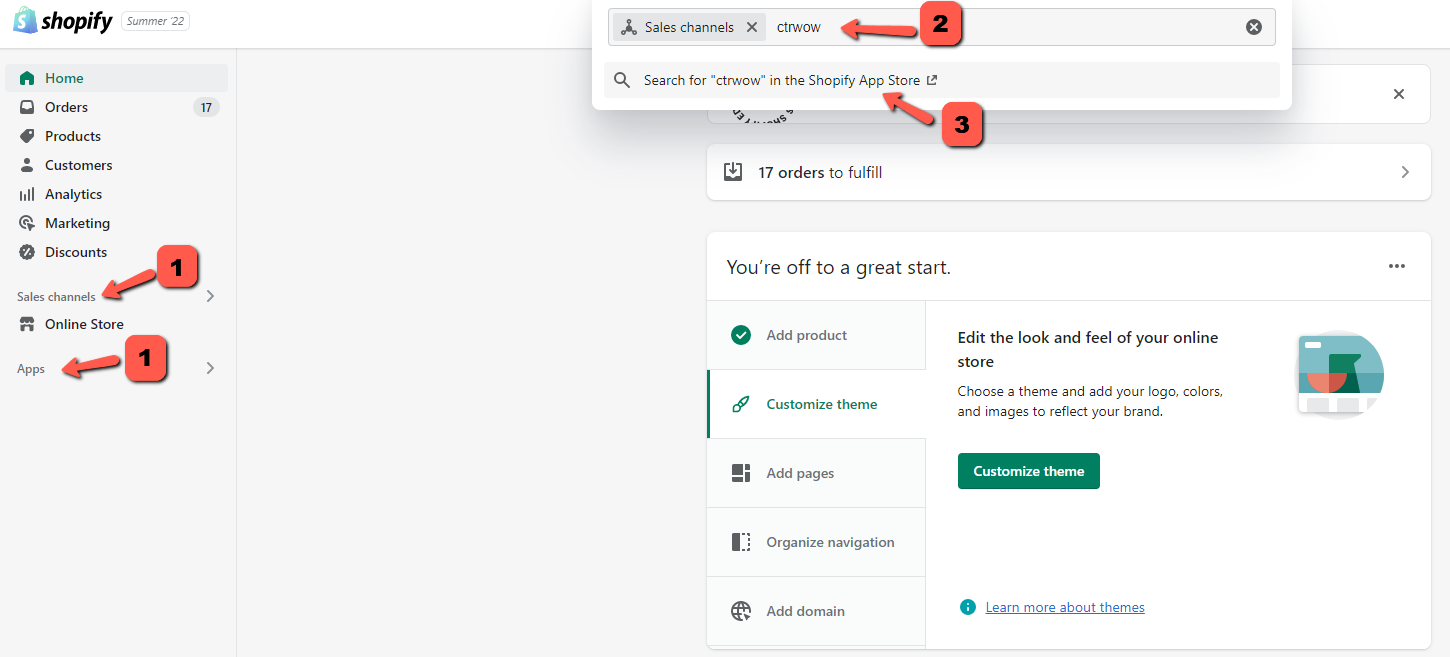Select the Add pages step

point(816,473)
